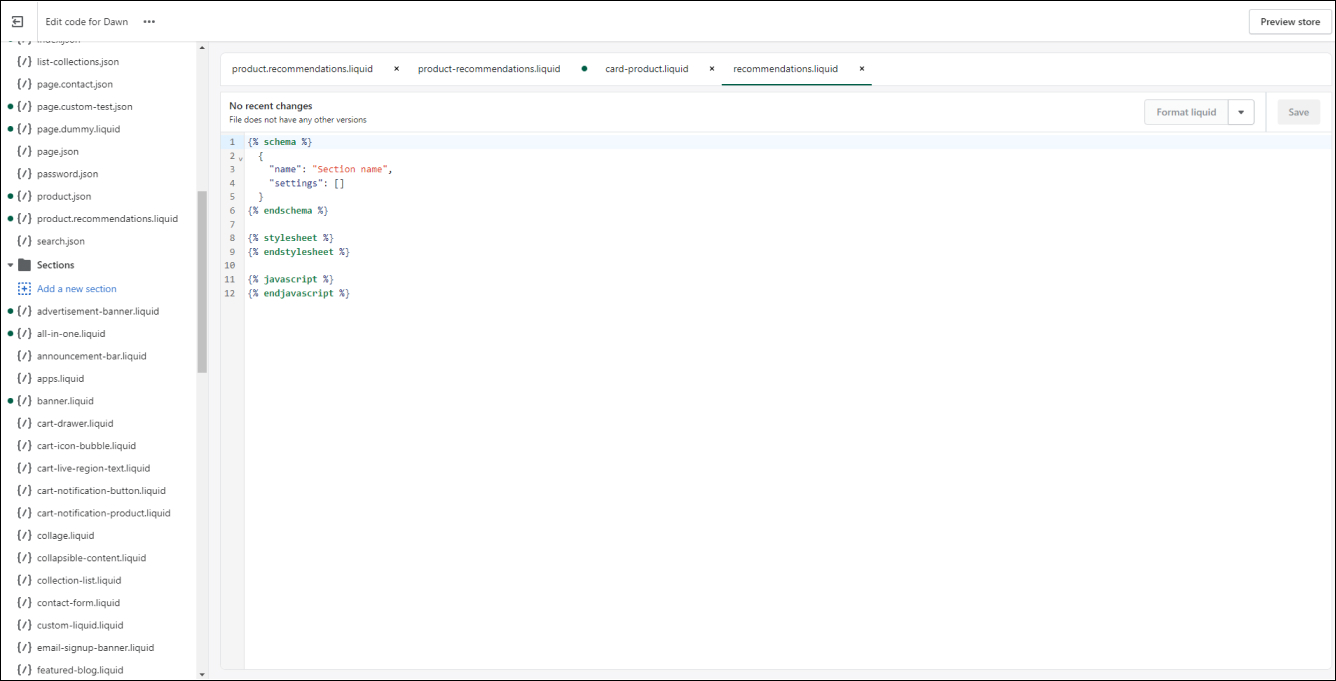The height and width of the screenshot is (681, 1336).
Task: Open product.json file
Action: pos(64,196)
